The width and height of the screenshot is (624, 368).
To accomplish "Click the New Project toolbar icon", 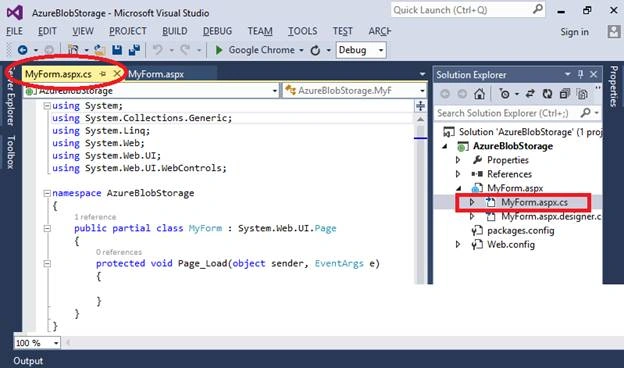I will pos(73,50).
